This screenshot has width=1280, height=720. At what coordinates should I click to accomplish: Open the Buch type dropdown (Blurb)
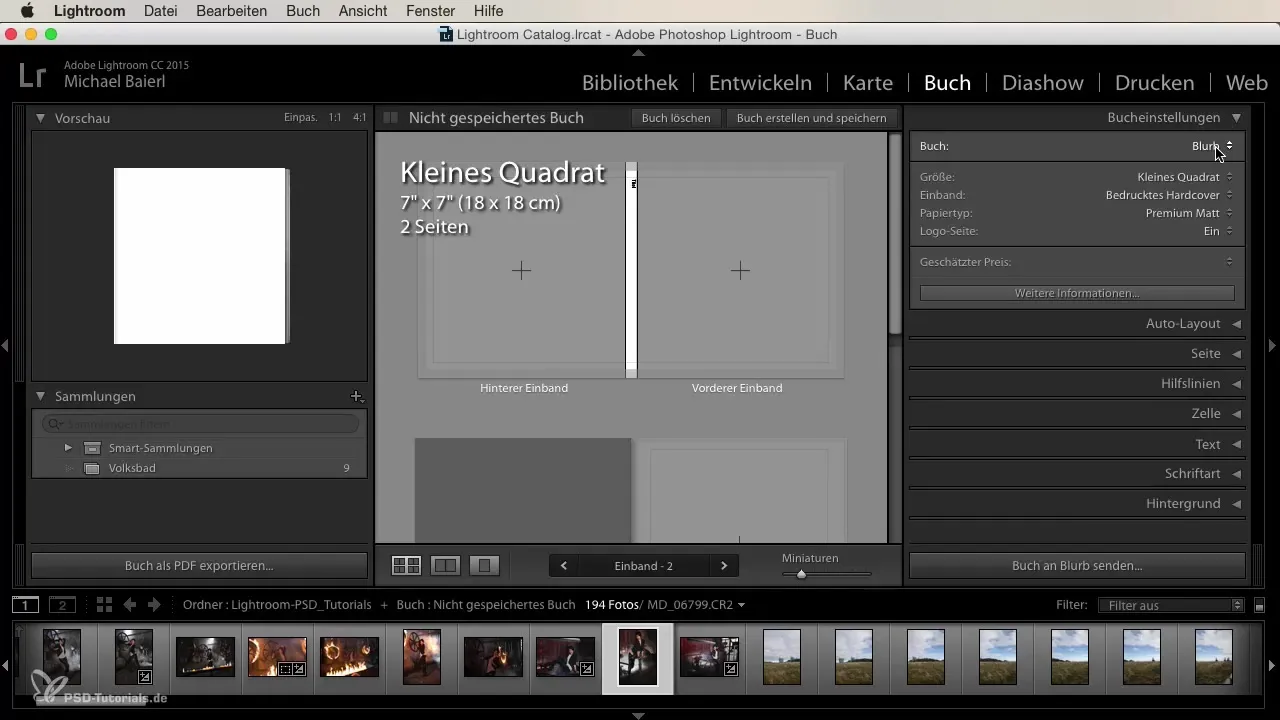click(1212, 146)
